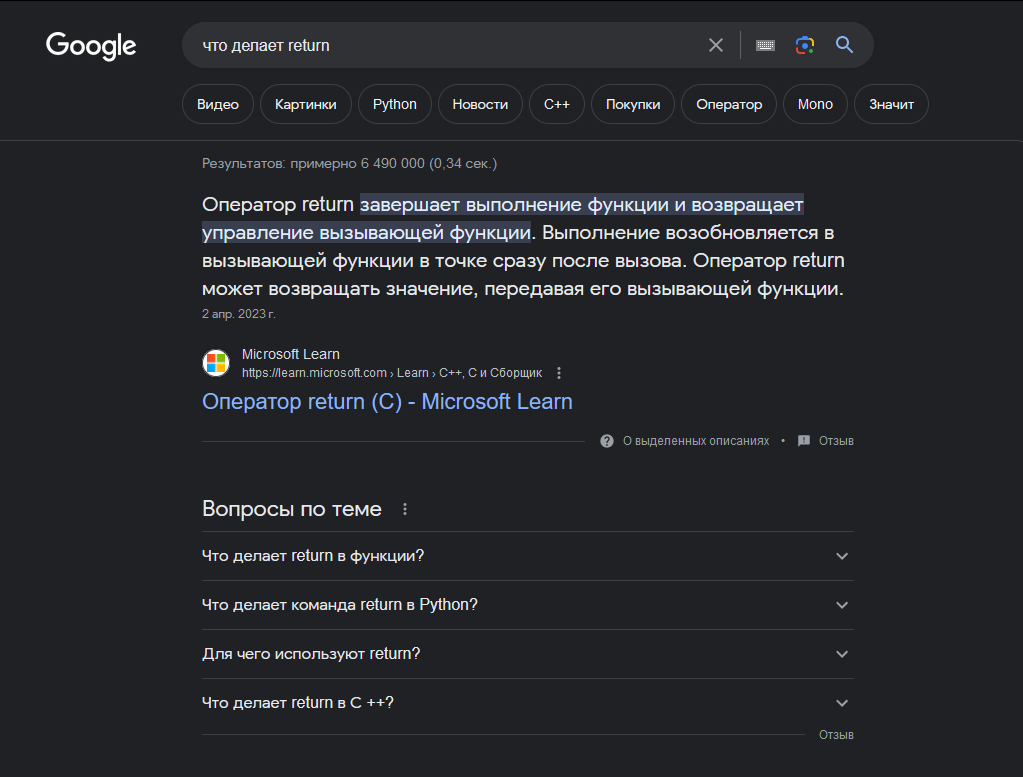This screenshot has height=777, width=1023.
Task: Select the Mono filter chip
Action: tap(816, 104)
